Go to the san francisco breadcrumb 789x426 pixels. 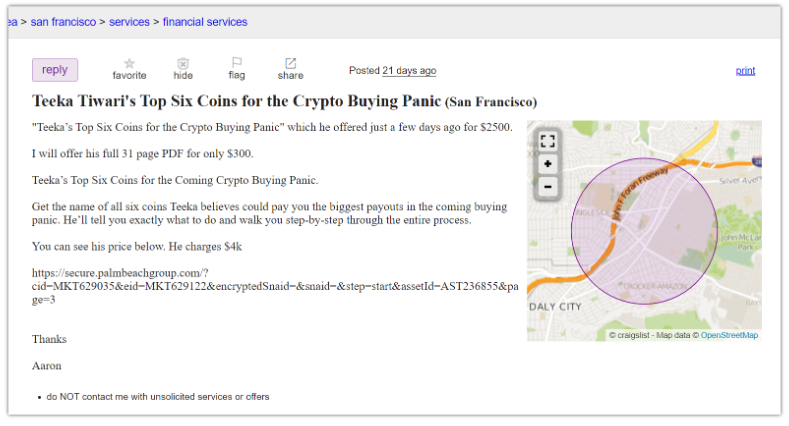coord(63,22)
